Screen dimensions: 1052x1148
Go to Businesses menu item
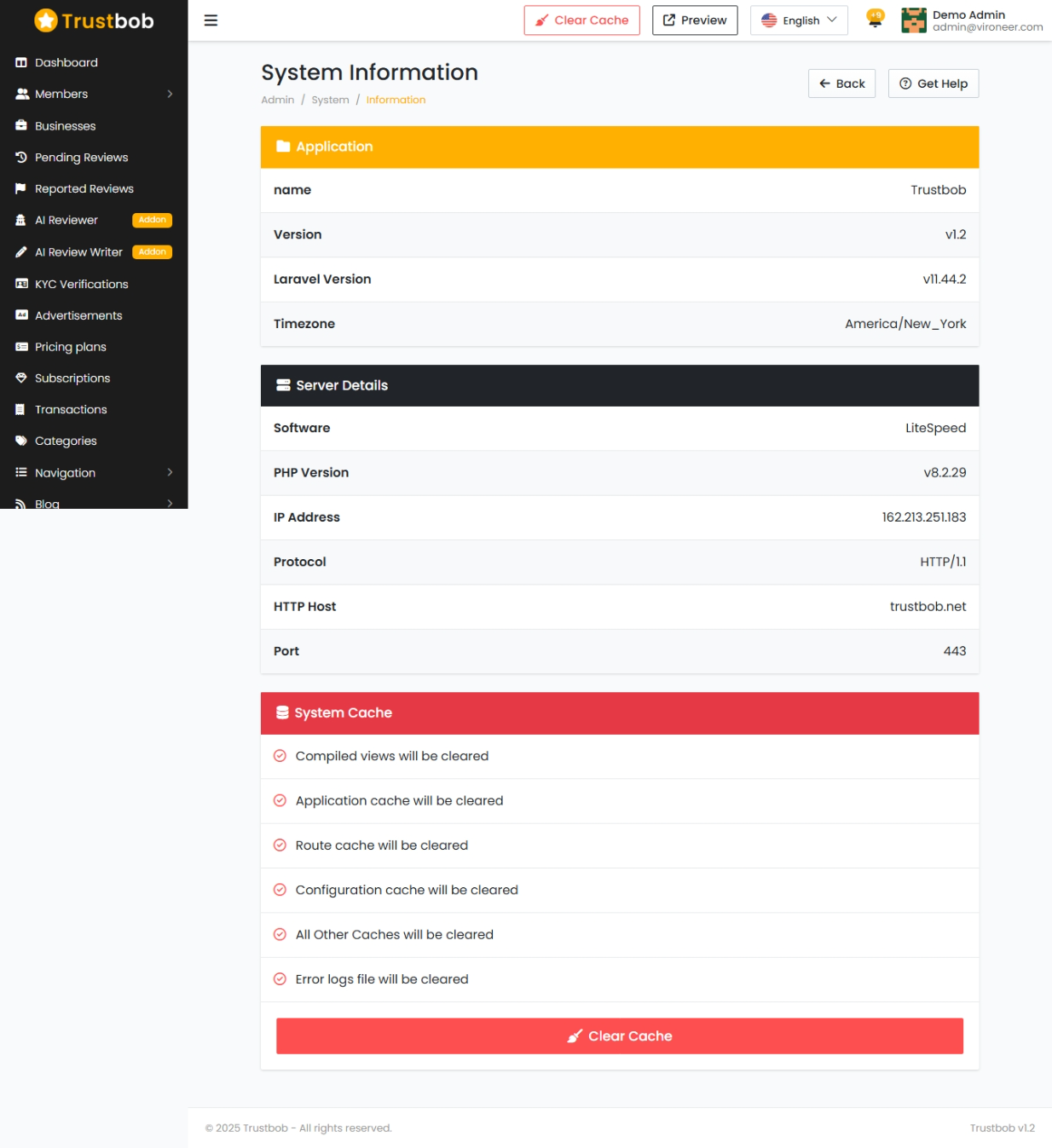94,125
